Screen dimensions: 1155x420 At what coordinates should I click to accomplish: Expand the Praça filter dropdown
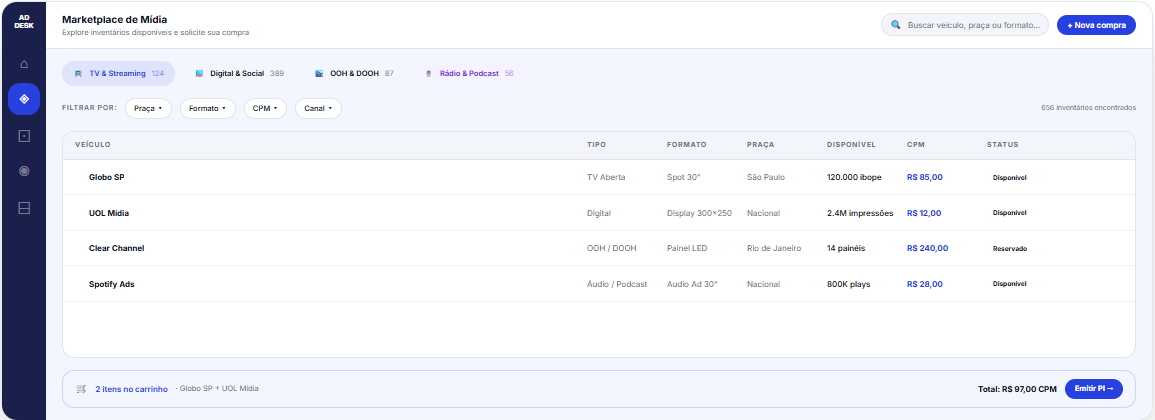149,108
